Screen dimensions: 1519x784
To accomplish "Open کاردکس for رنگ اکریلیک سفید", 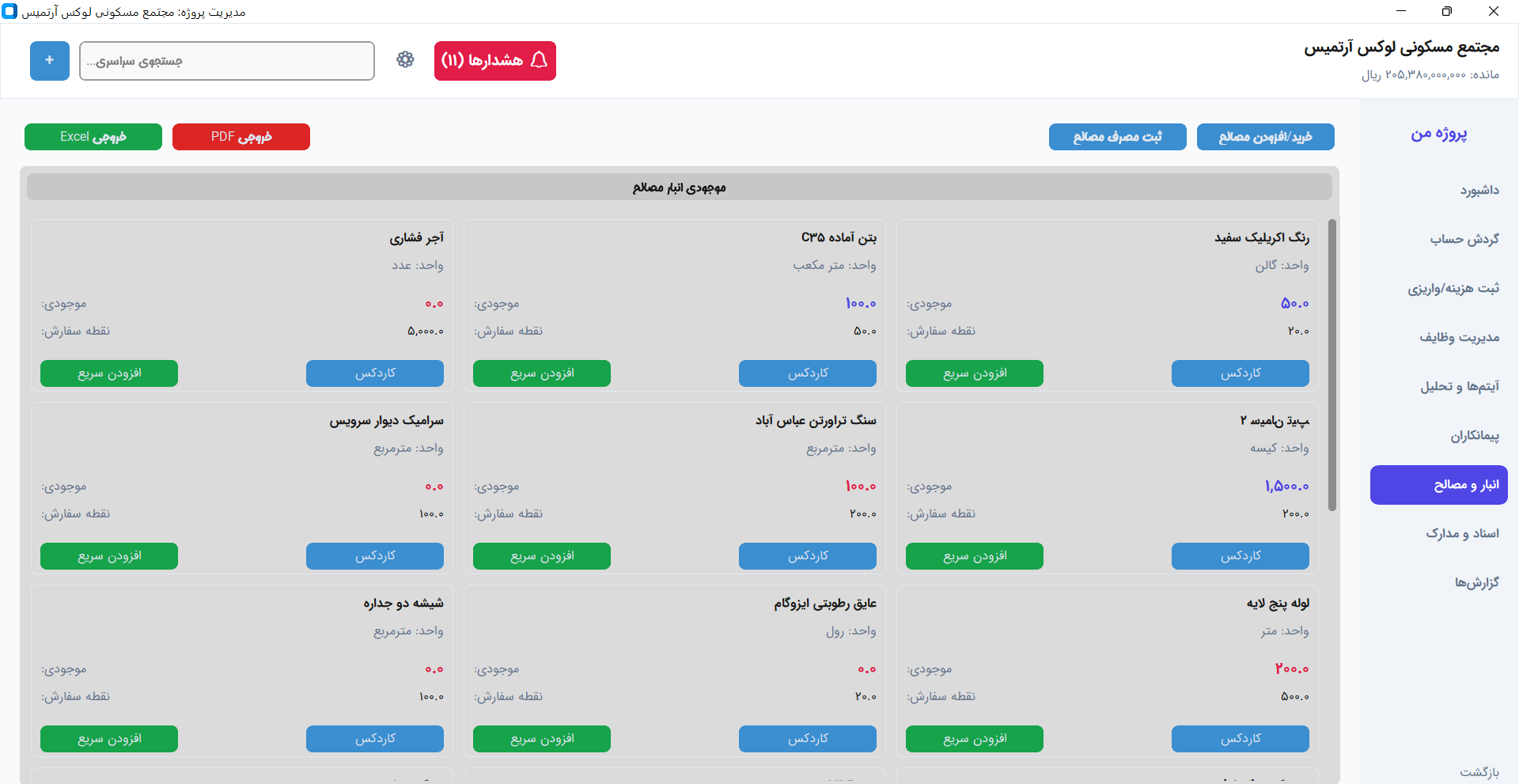I will pyautogui.click(x=1240, y=373).
